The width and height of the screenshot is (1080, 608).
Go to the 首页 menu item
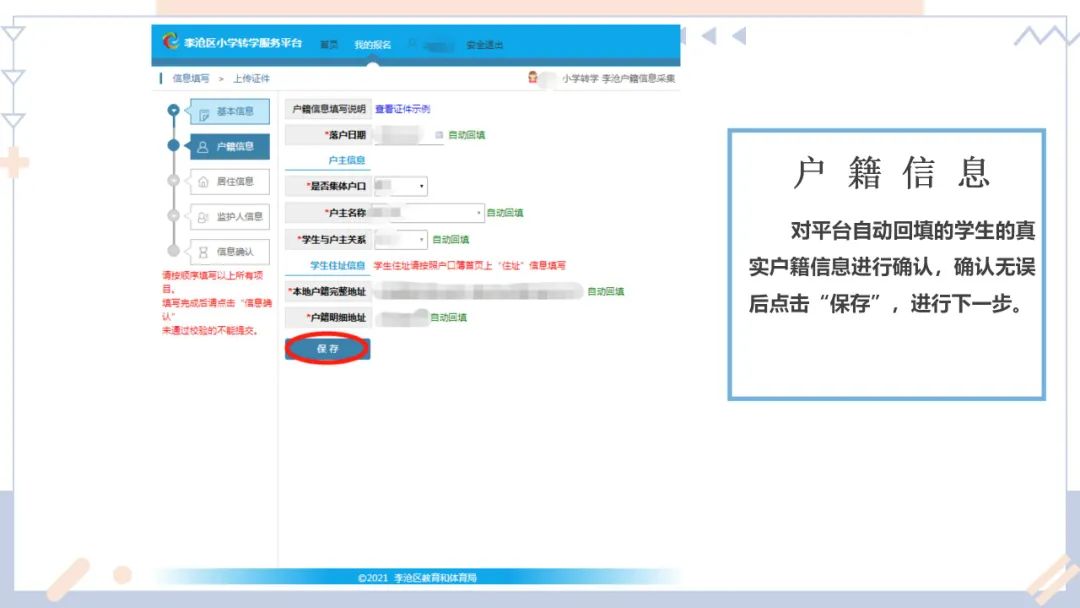[x=331, y=43]
